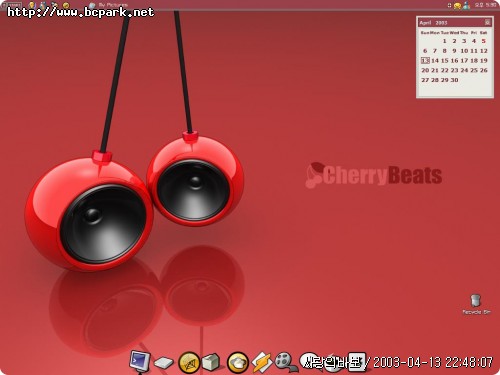Select date 23 in the calendar
The image size is (500, 375).
[454, 70]
